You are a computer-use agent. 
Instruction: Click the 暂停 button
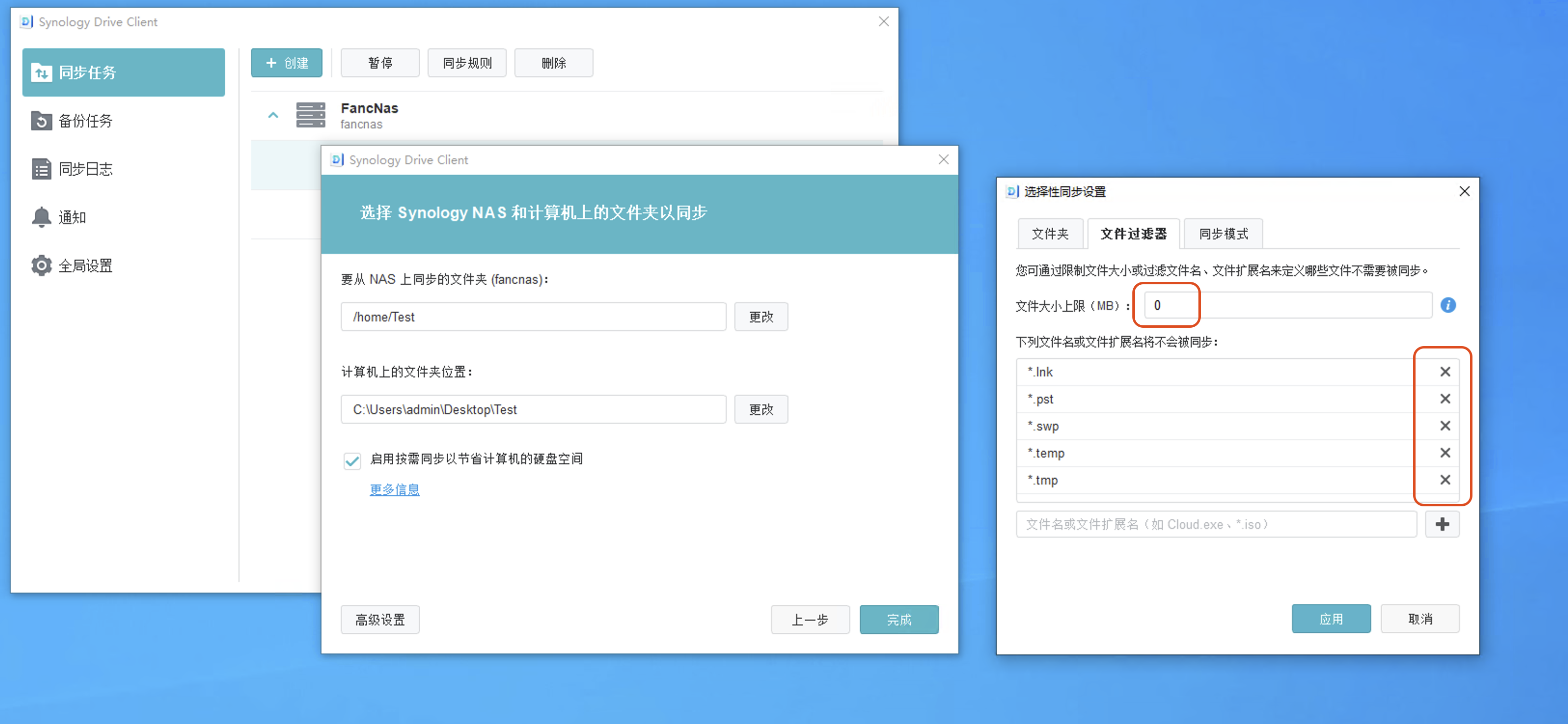point(380,63)
